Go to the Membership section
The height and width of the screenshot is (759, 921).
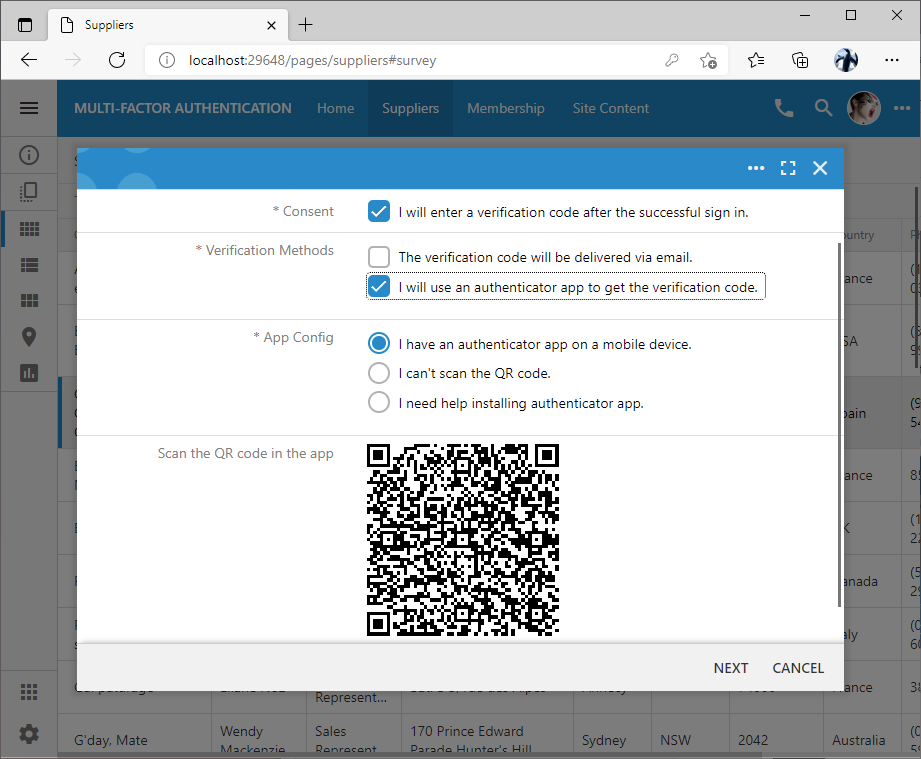(506, 108)
